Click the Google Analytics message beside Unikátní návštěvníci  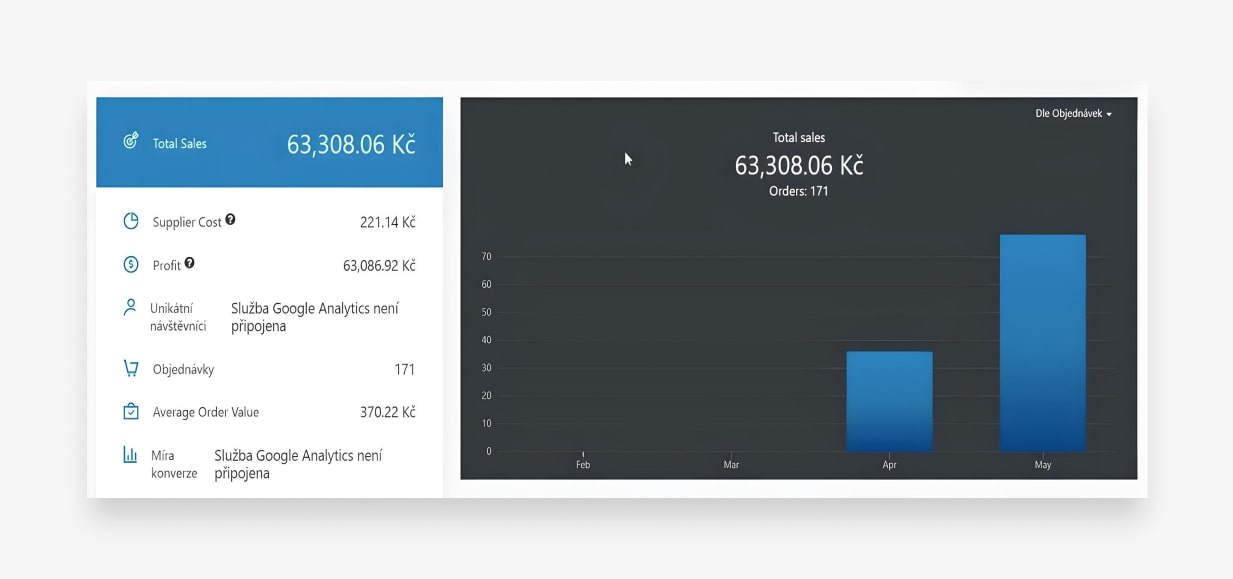[x=314, y=317]
